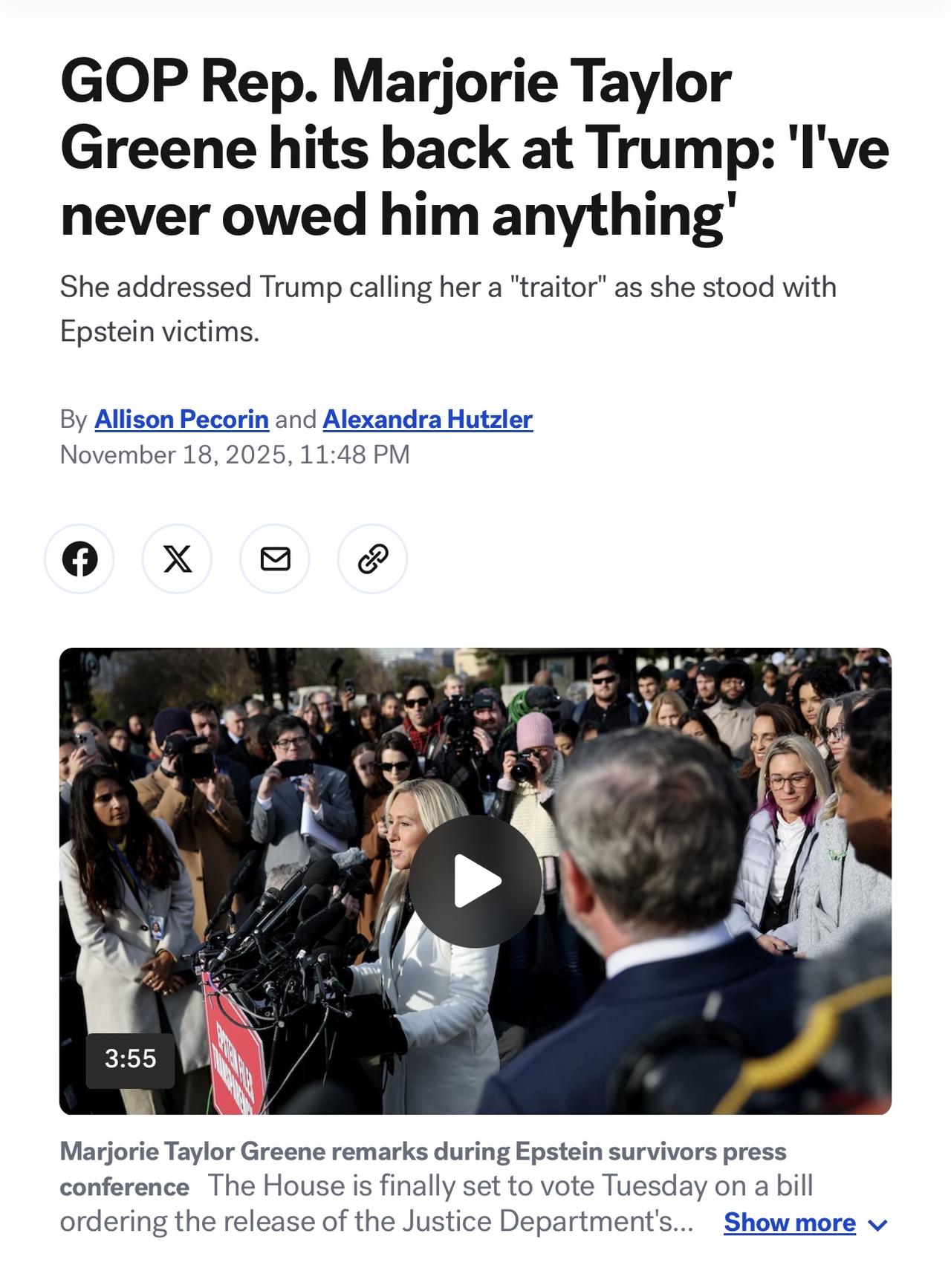Open Alexandra Hutzler's author page
The image size is (951, 1288).
[427, 419]
